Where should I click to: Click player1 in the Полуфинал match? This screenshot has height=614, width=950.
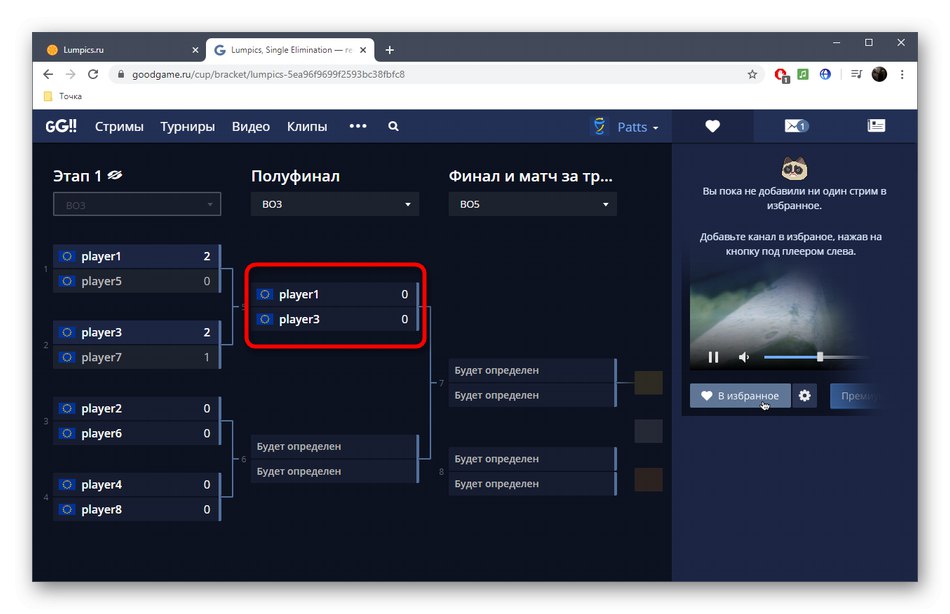(x=334, y=294)
